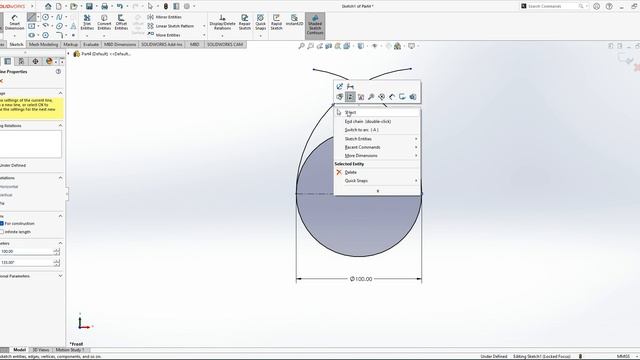640x360 pixels.
Task: Collapse the Existing Relations section
Action: 60,126
